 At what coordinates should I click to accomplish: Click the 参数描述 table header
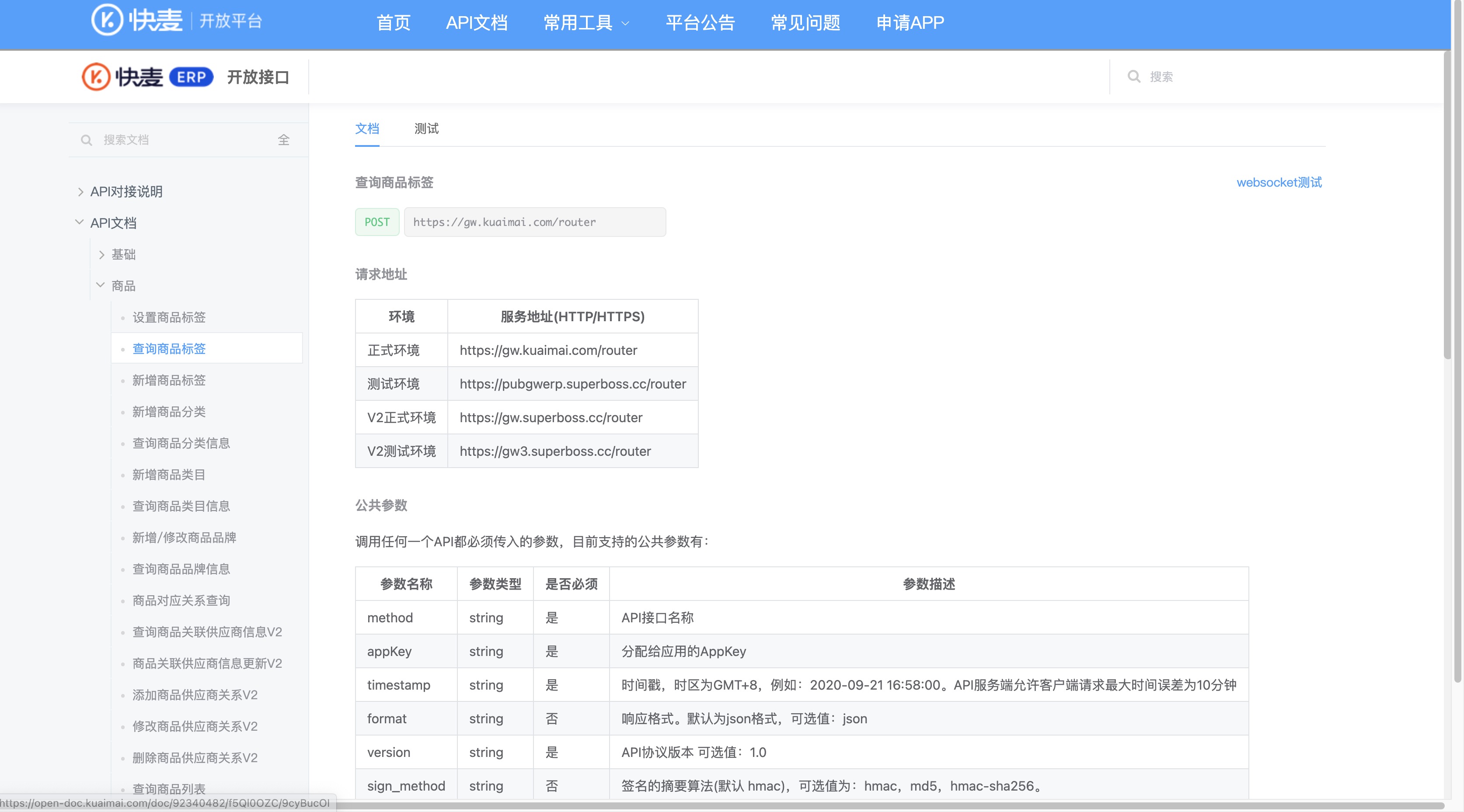[929, 584]
